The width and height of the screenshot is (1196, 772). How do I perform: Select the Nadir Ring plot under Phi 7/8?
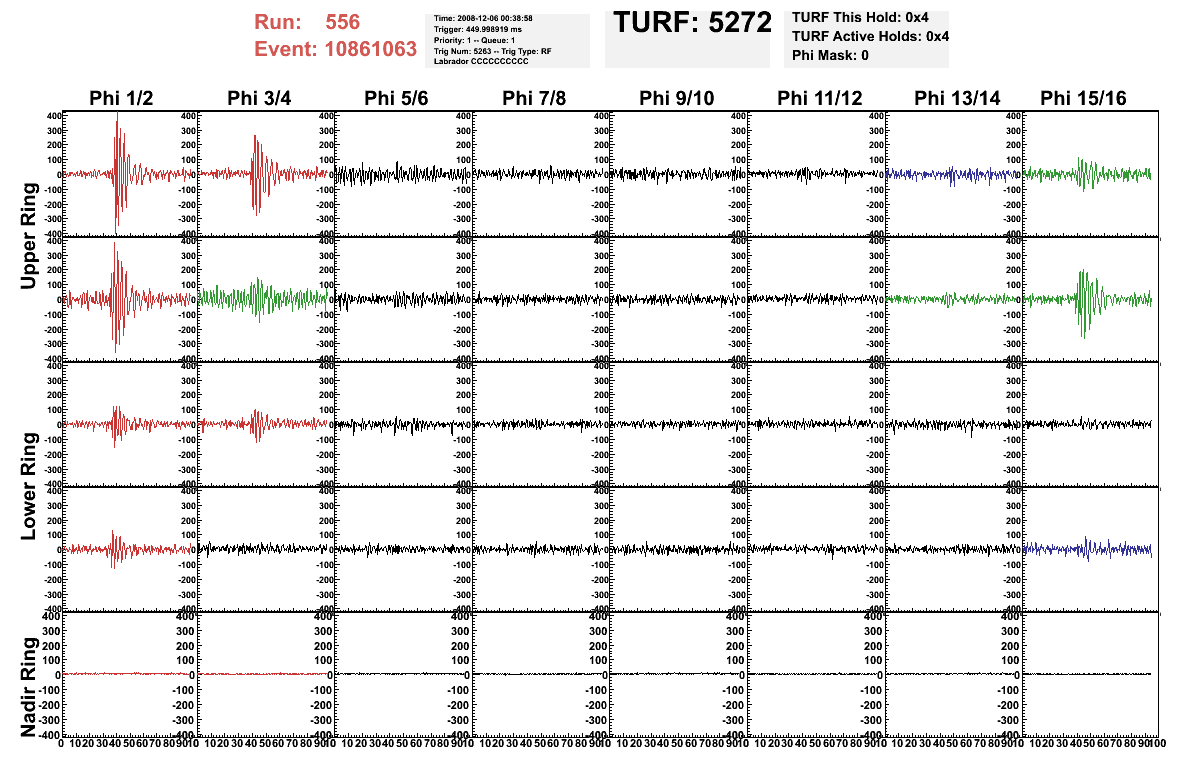(542, 674)
